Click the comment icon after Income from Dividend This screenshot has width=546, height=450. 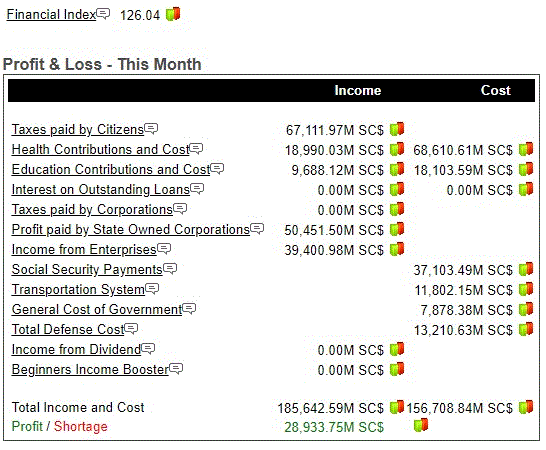point(148,348)
